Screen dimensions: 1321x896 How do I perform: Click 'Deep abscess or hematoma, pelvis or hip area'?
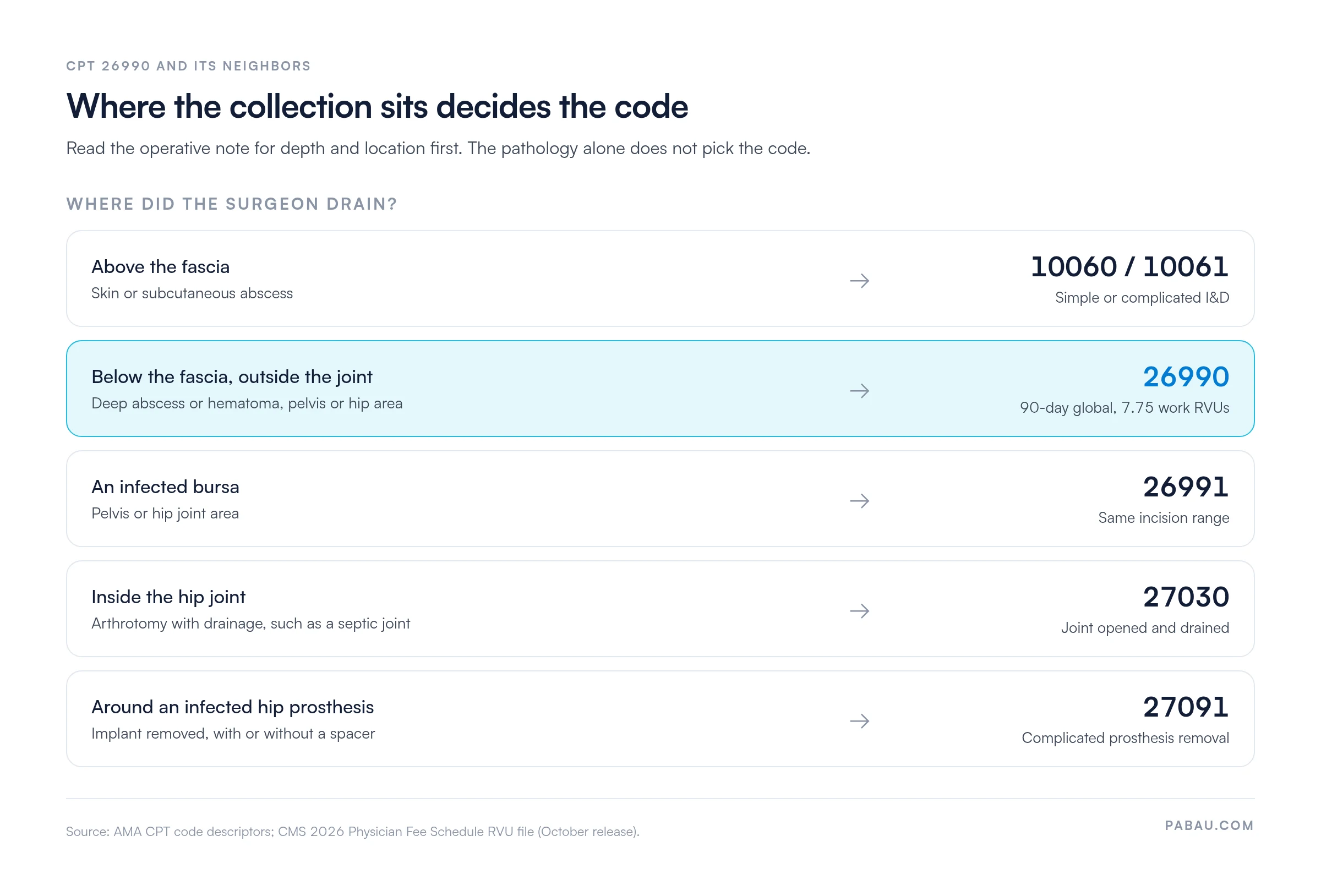point(247,403)
